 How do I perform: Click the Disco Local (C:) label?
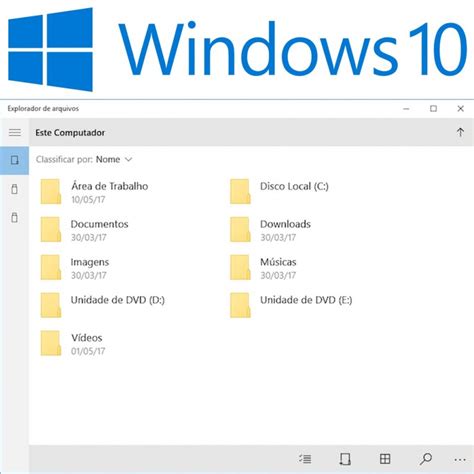click(x=294, y=186)
